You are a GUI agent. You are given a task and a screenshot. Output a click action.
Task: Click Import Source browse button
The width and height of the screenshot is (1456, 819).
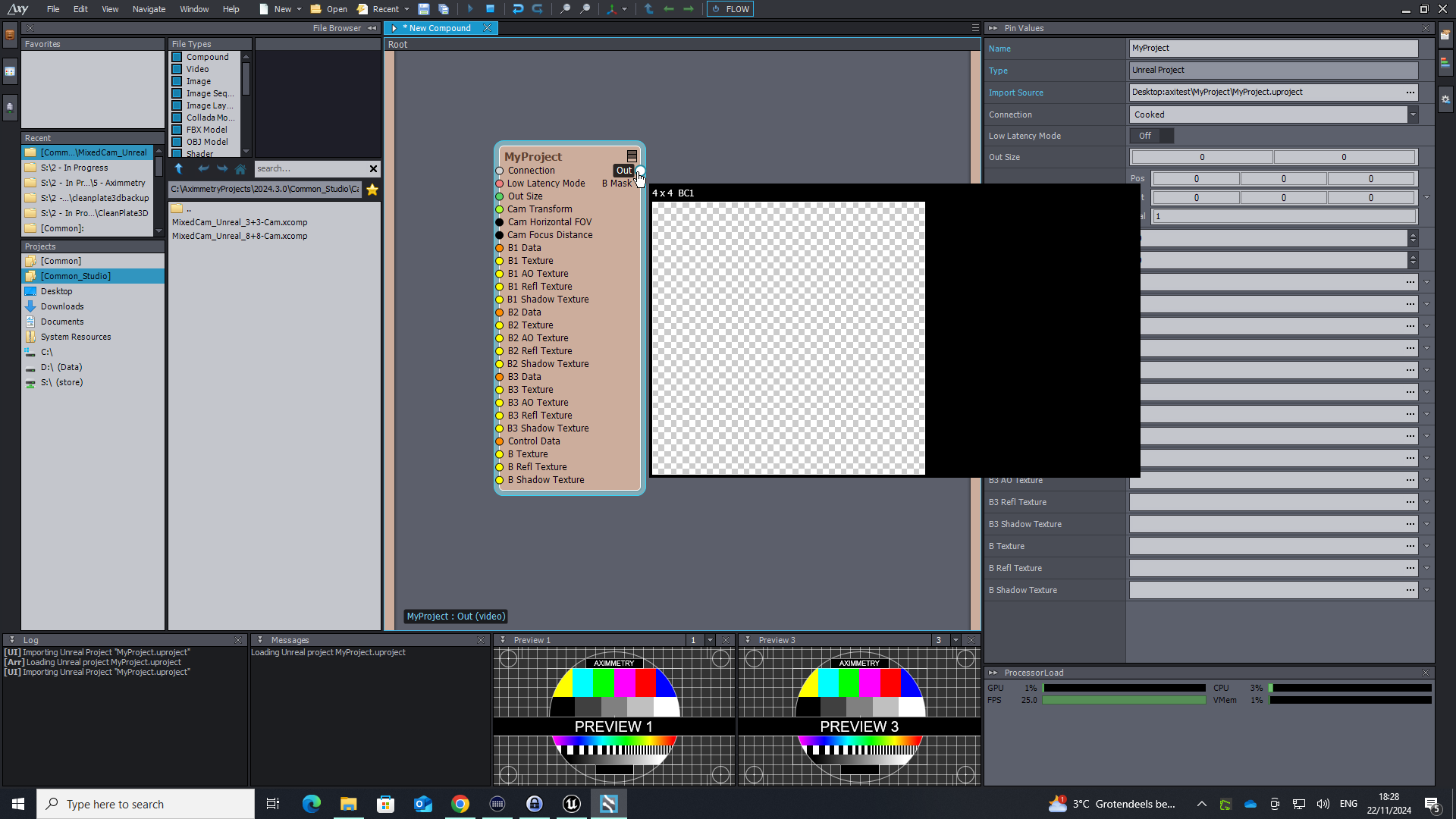coord(1410,91)
